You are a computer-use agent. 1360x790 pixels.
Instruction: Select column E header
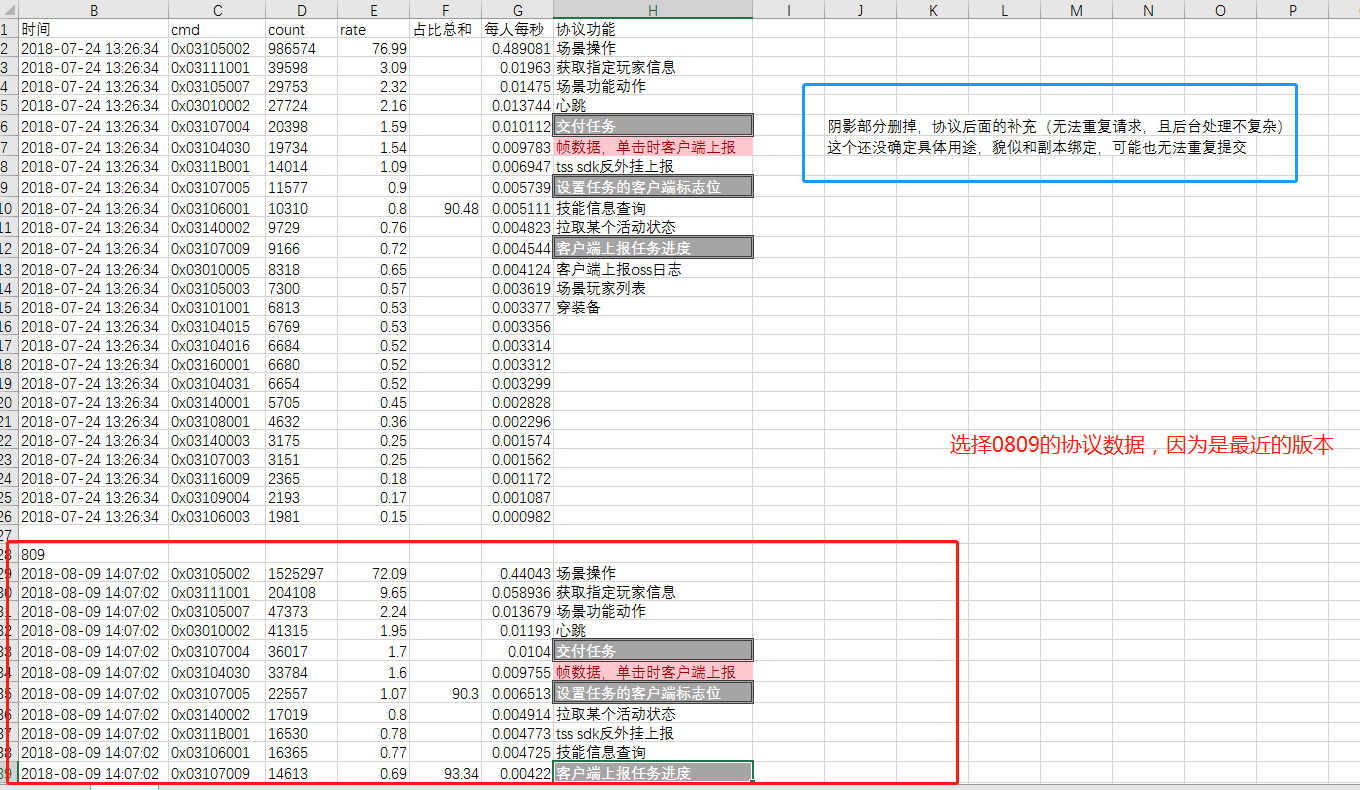pos(373,10)
